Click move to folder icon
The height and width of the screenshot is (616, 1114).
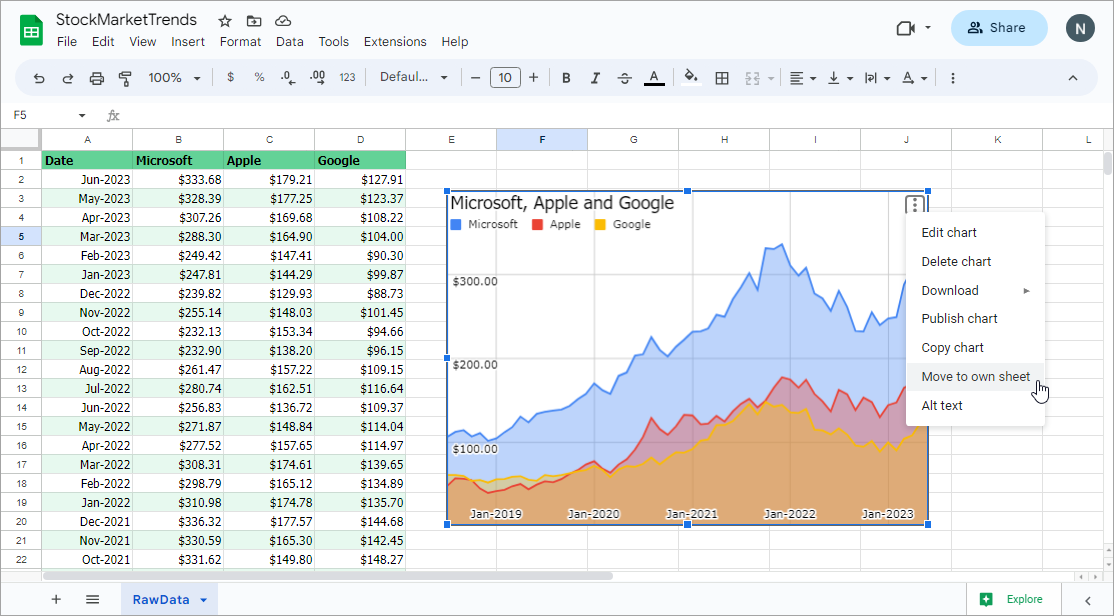254,21
